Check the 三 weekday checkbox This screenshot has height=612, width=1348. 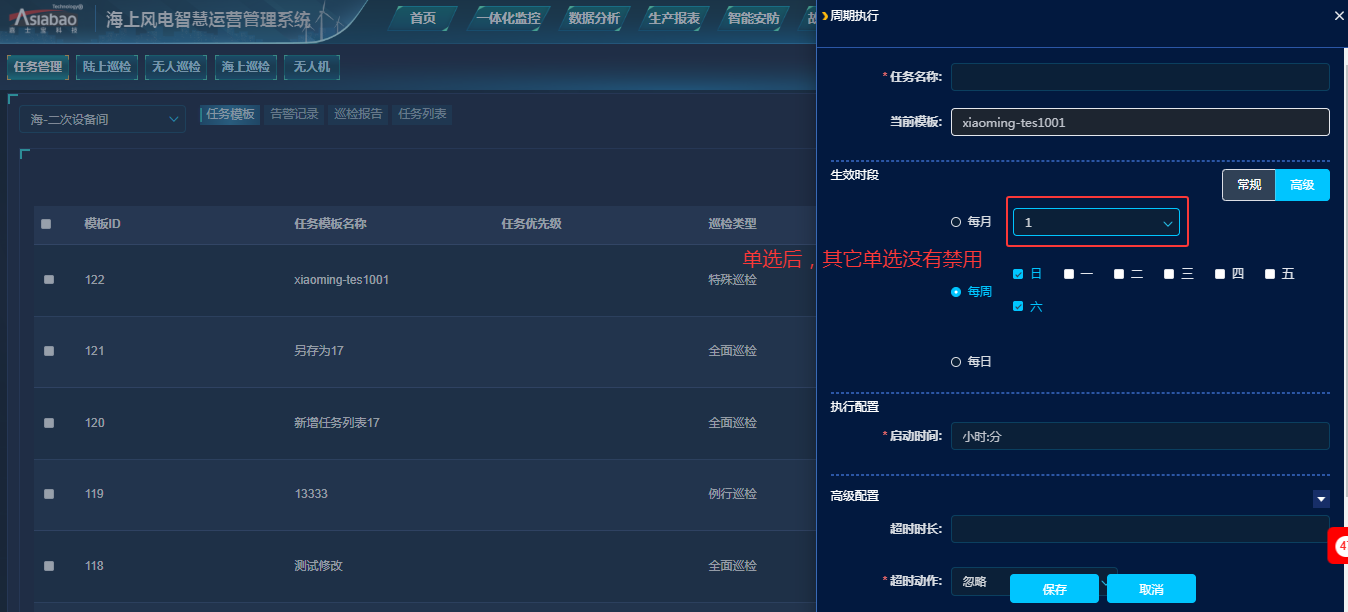(1169, 274)
